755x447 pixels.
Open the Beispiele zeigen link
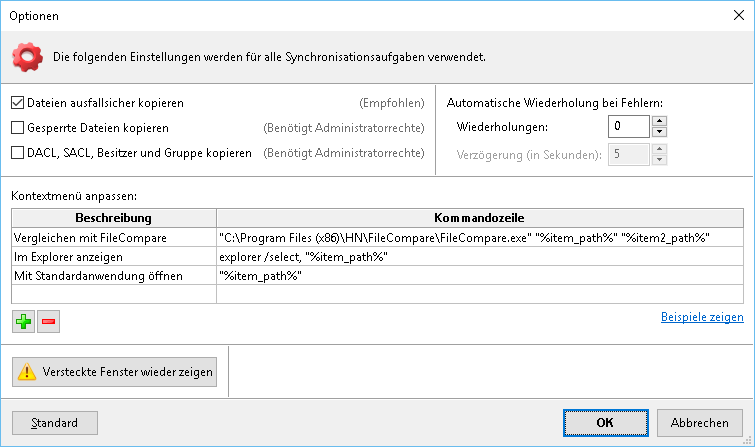coord(702,317)
